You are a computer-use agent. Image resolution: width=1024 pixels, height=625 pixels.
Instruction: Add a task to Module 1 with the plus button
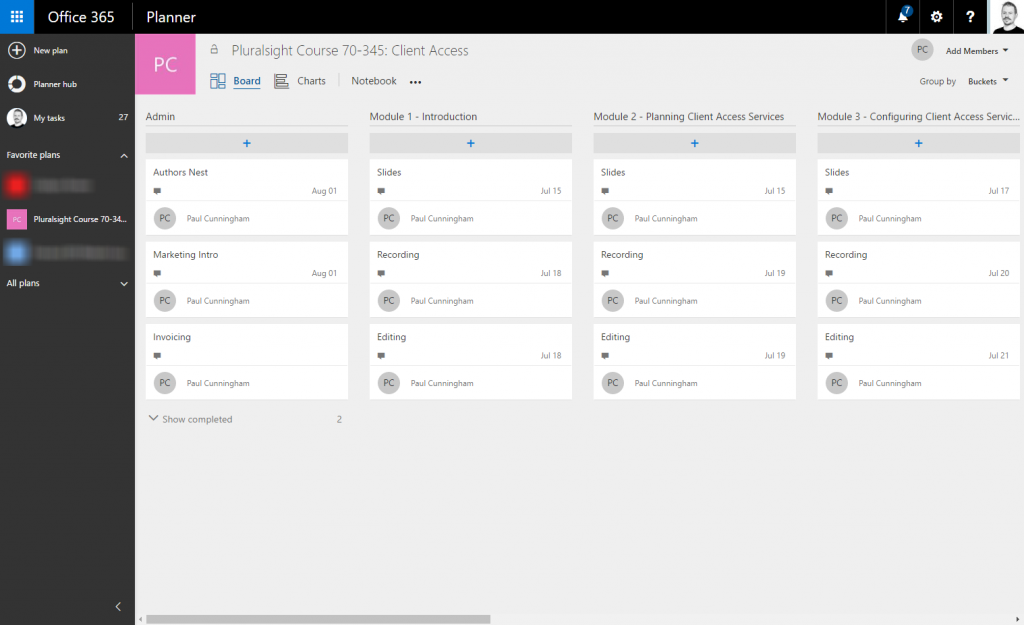pyautogui.click(x=470, y=143)
